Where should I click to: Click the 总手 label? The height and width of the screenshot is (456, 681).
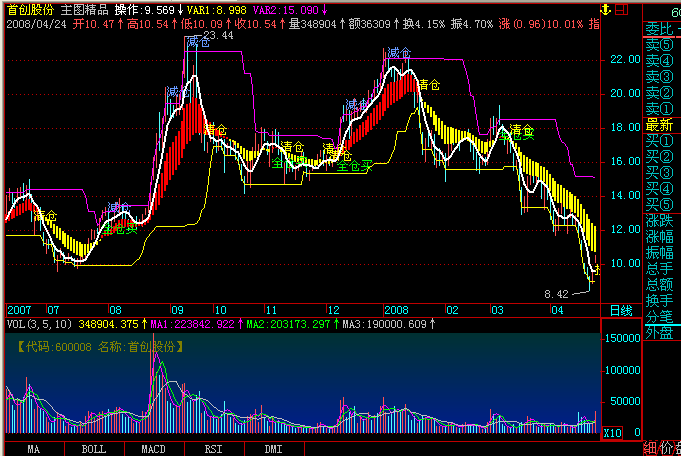(x=659, y=269)
